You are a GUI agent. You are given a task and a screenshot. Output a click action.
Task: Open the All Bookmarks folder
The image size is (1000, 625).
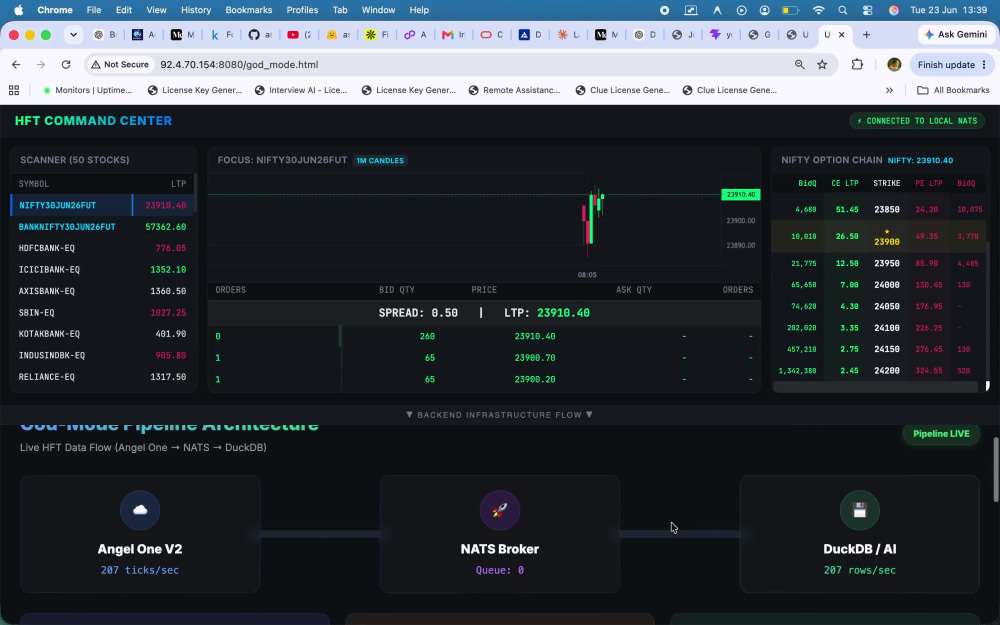tap(953, 90)
